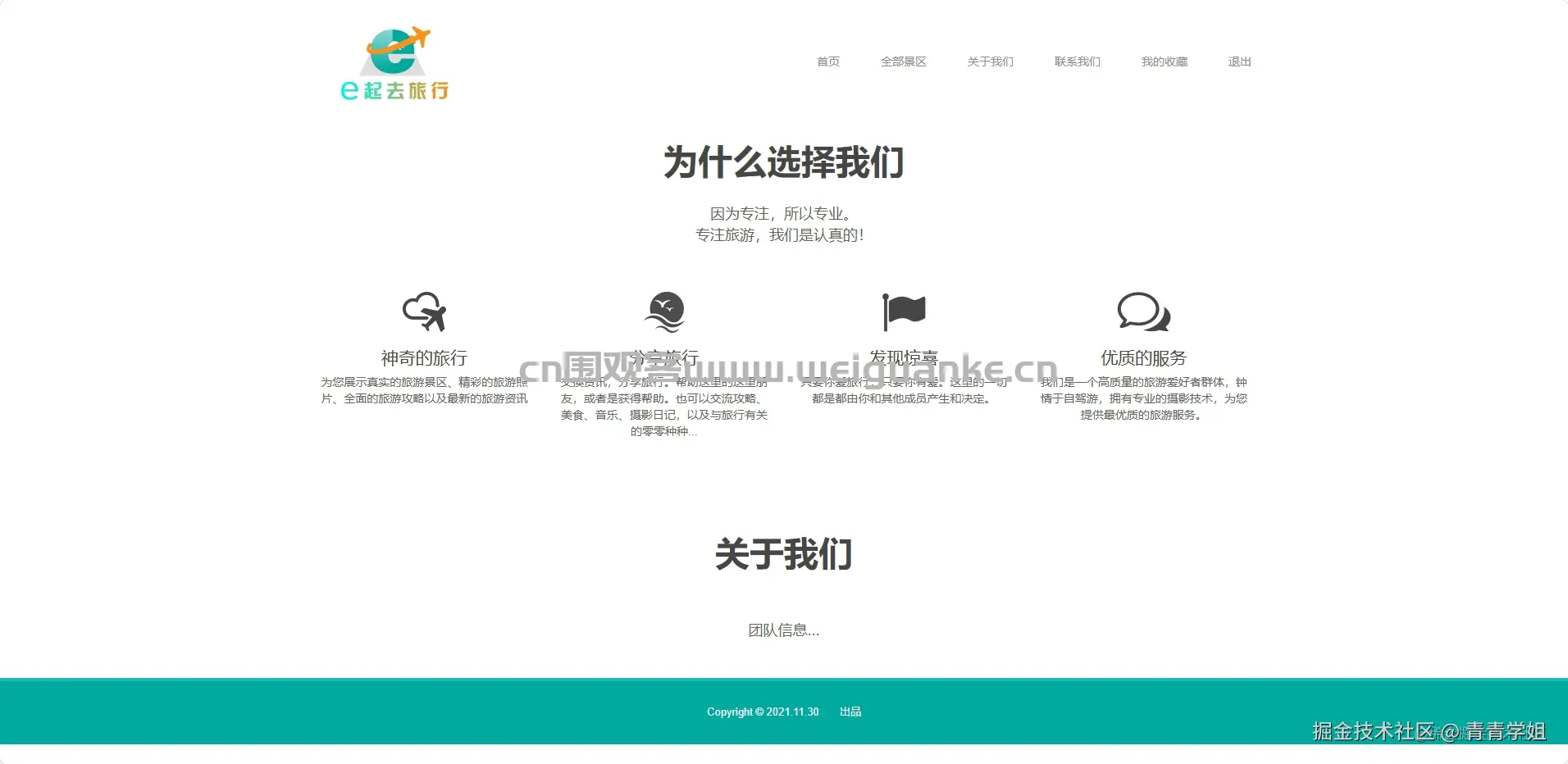Click the bird and waves icon above 分享旅行

664,312
